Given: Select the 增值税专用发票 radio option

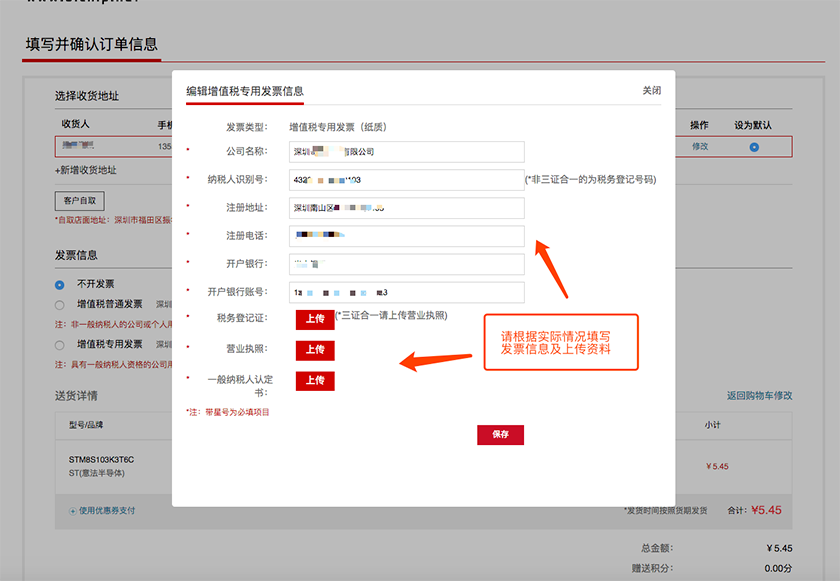Looking at the screenshot, I should tap(60, 344).
